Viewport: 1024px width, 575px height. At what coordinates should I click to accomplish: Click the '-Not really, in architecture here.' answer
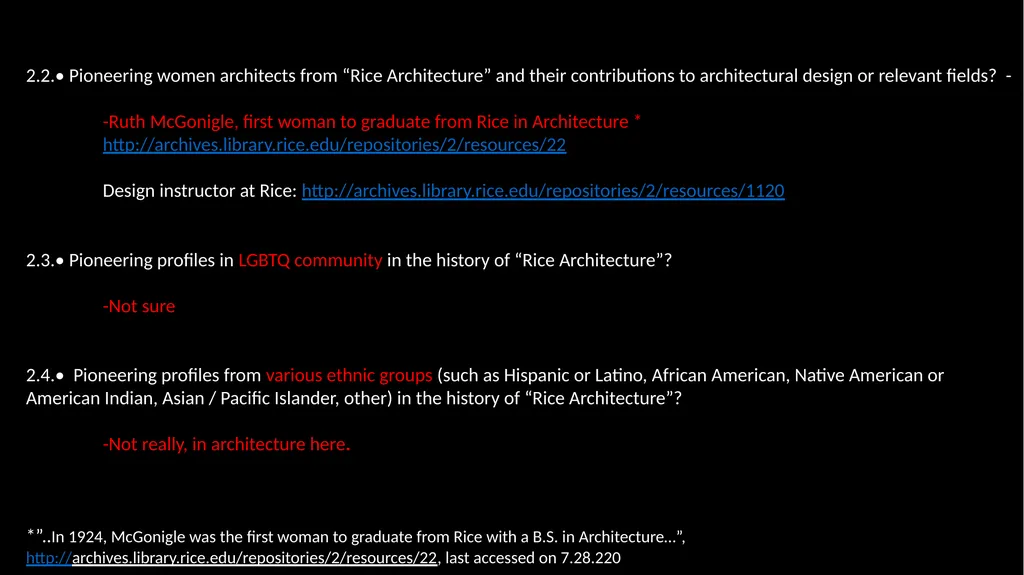(x=227, y=444)
